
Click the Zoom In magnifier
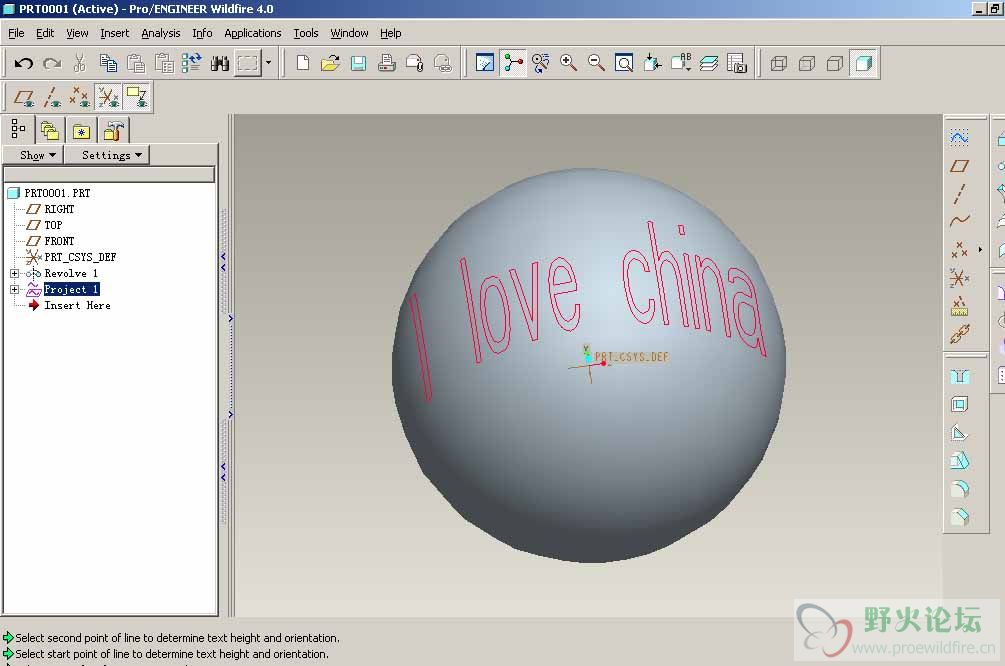click(568, 63)
